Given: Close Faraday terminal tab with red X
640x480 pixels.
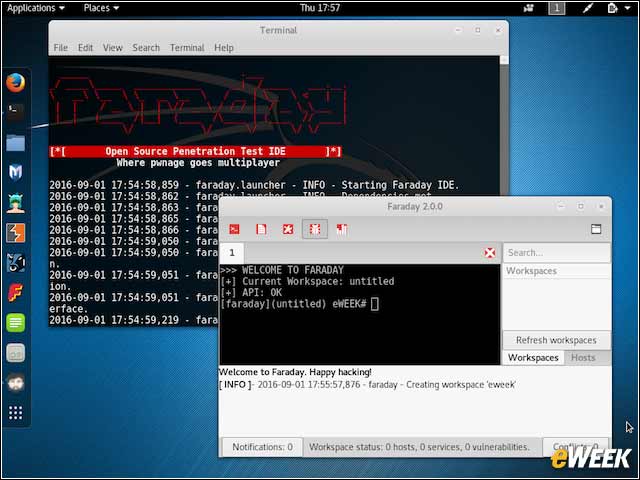Looking at the screenshot, I should 490,253.
